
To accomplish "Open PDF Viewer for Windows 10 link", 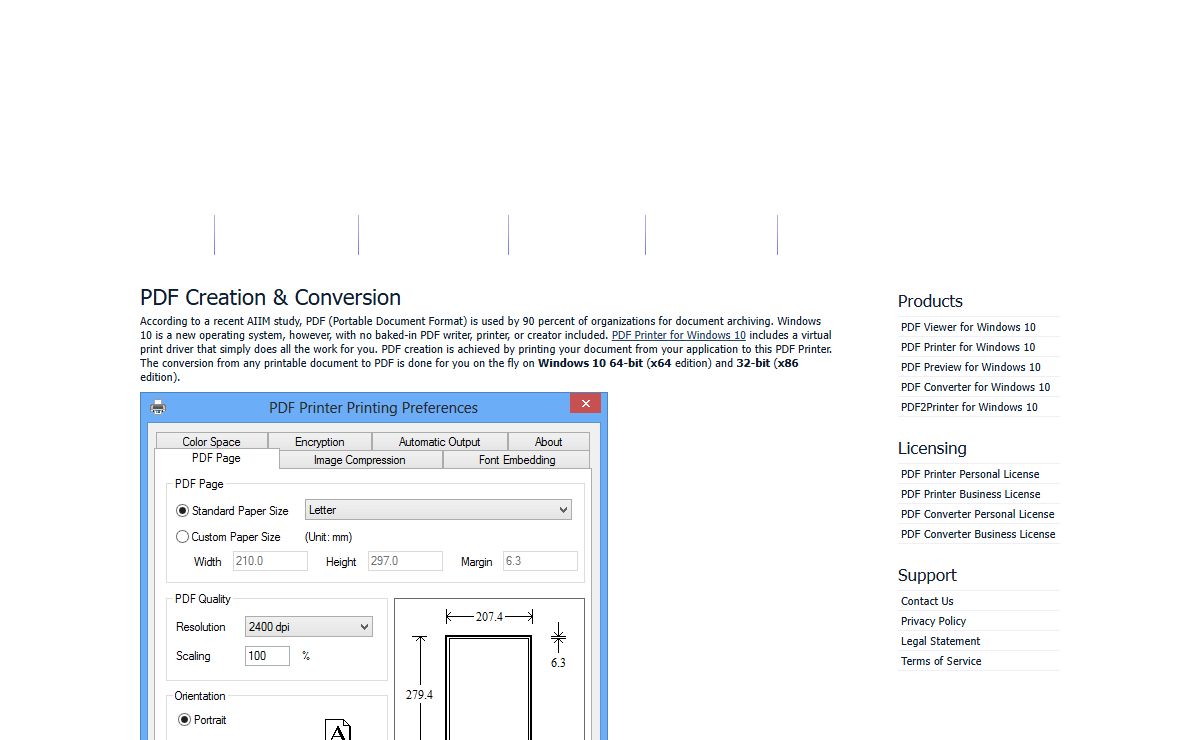I will coord(968,327).
